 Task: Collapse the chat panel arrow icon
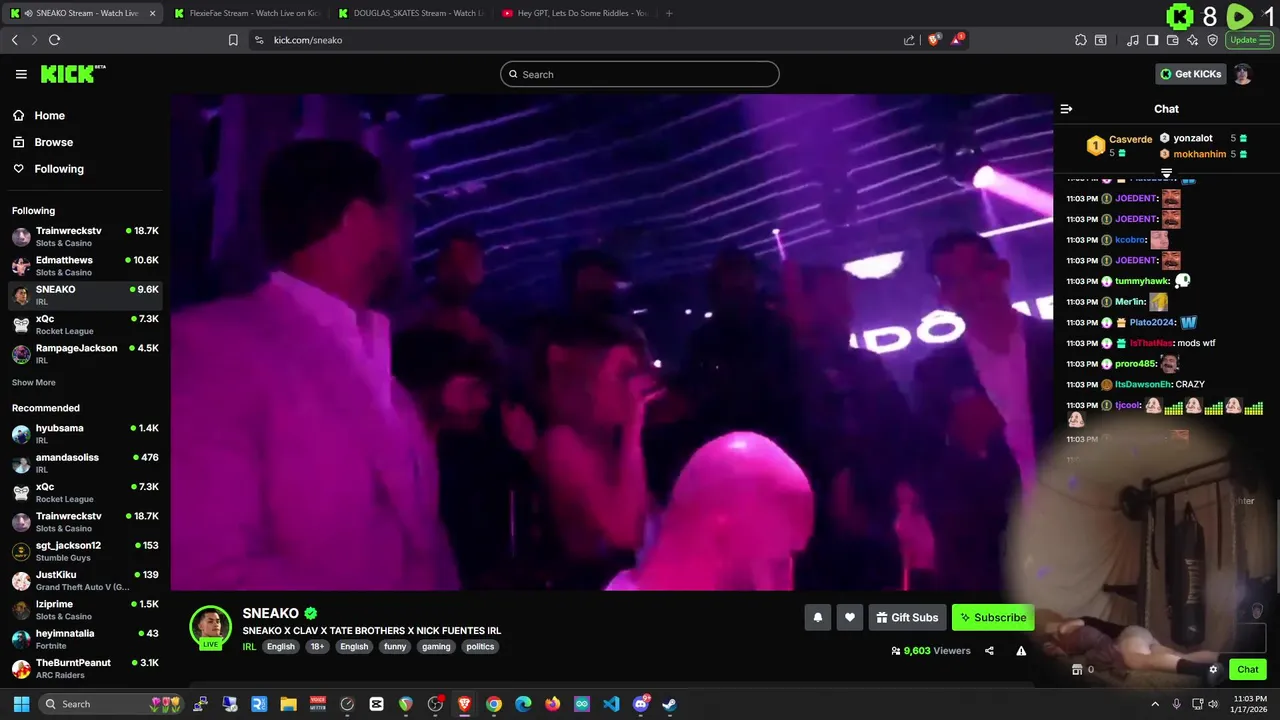coord(1066,109)
